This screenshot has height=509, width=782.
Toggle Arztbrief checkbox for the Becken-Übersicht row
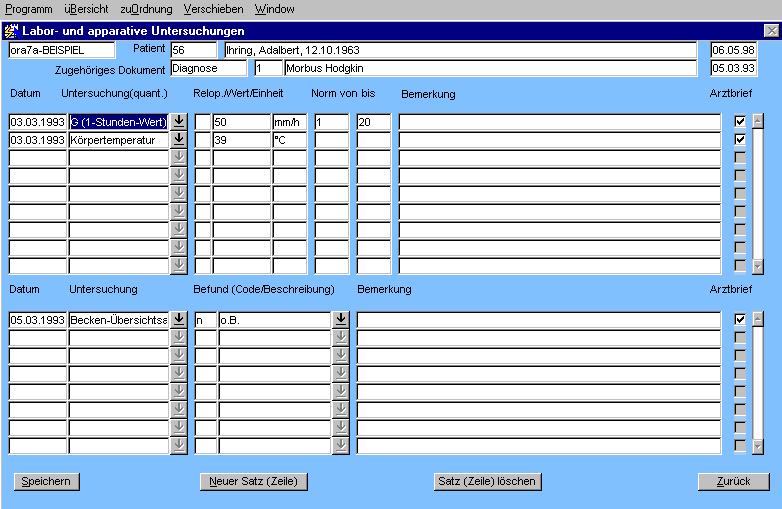[740, 320]
